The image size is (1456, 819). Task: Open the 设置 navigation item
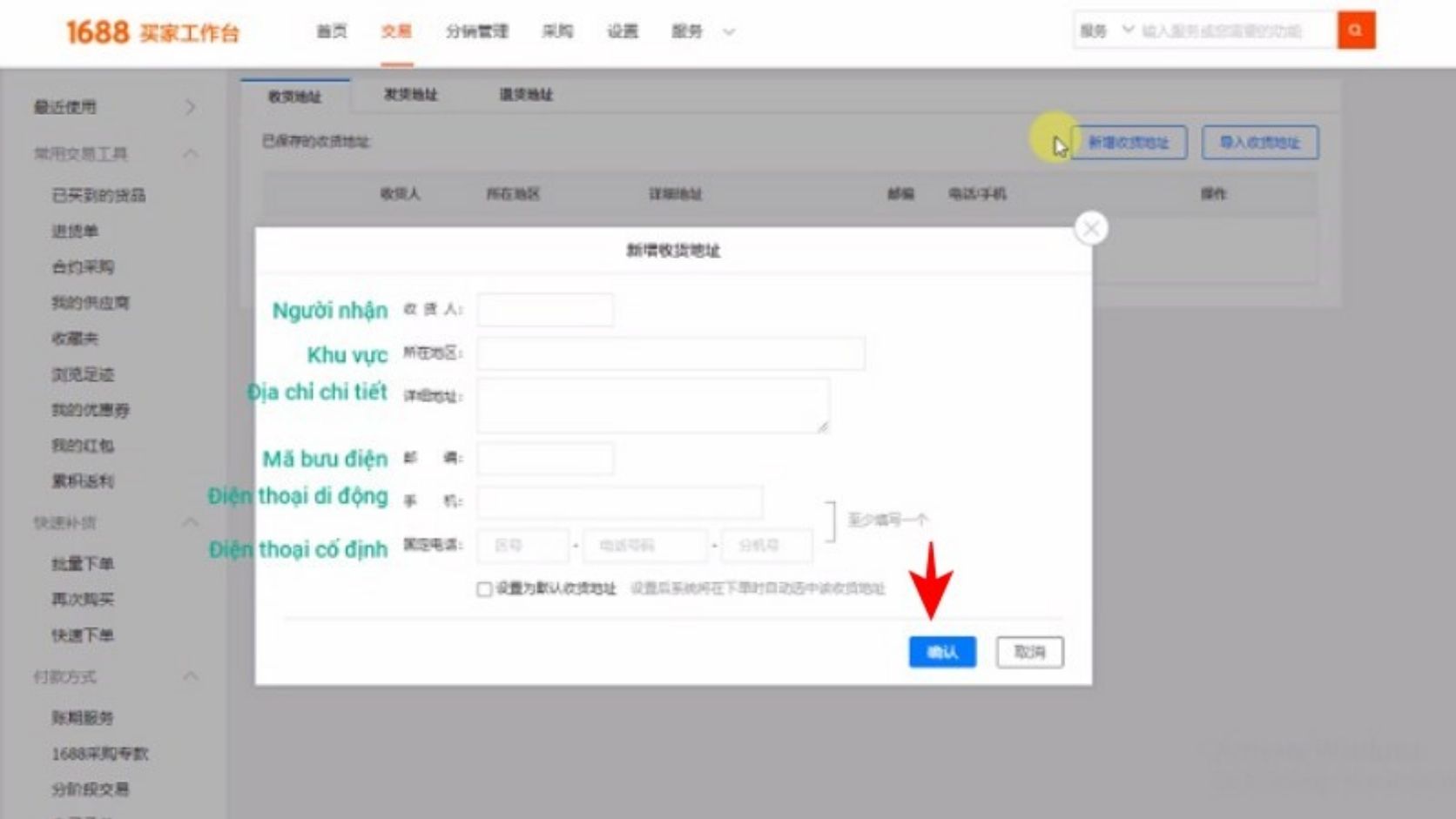pos(623,31)
